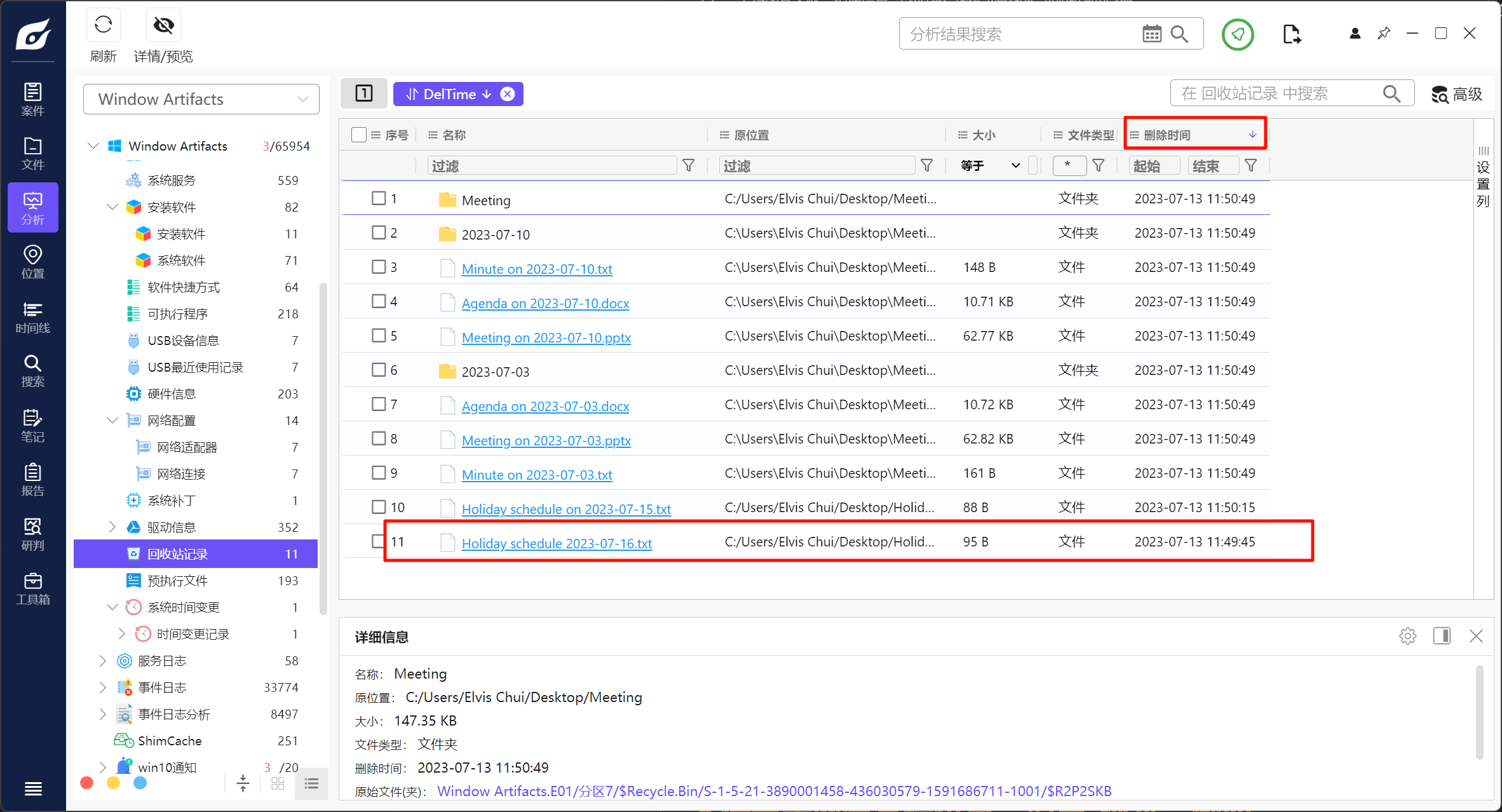The width and height of the screenshot is (1502, 812).
Task: Click the red color dot at bottom
Action: pyautogui.click(x=87, y=783)
